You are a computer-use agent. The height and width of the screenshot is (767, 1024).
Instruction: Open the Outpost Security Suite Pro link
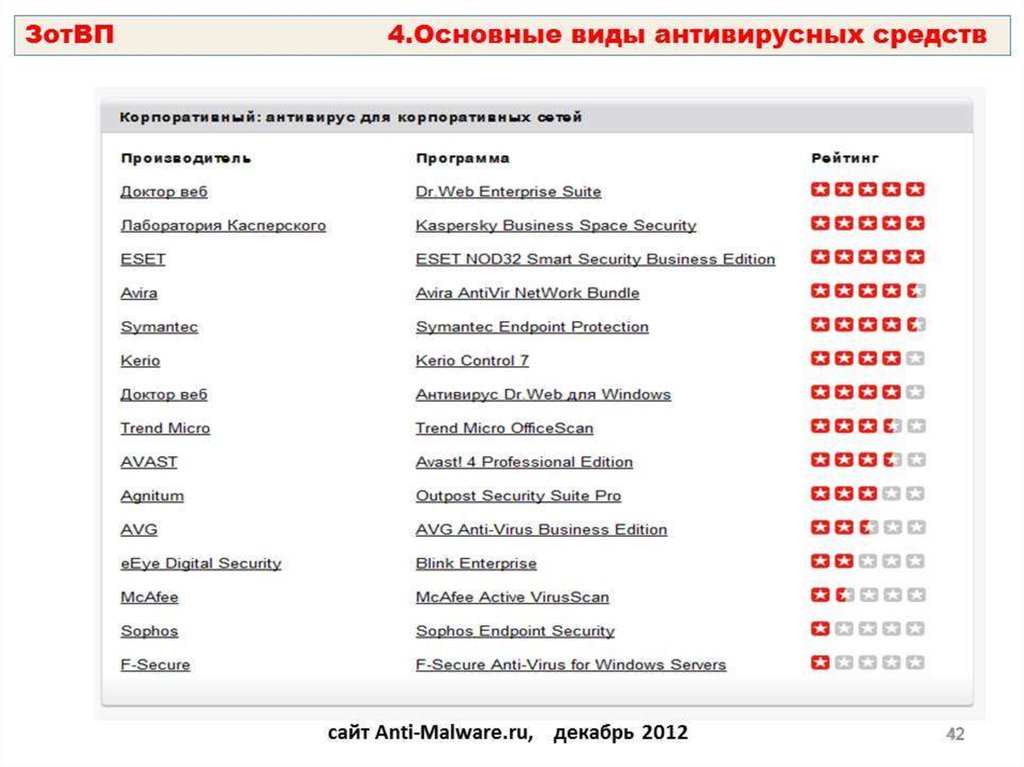coord(519,496)
